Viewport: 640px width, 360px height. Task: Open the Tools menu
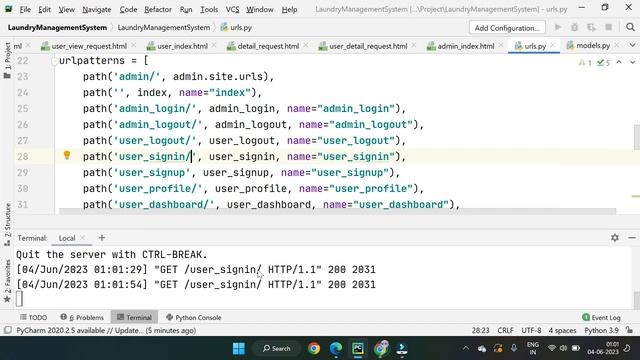(209, 9)
